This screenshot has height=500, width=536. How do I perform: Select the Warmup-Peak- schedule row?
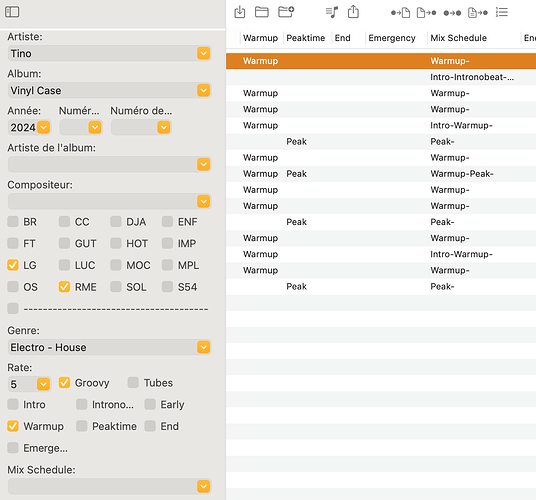[x=381, y=174]
